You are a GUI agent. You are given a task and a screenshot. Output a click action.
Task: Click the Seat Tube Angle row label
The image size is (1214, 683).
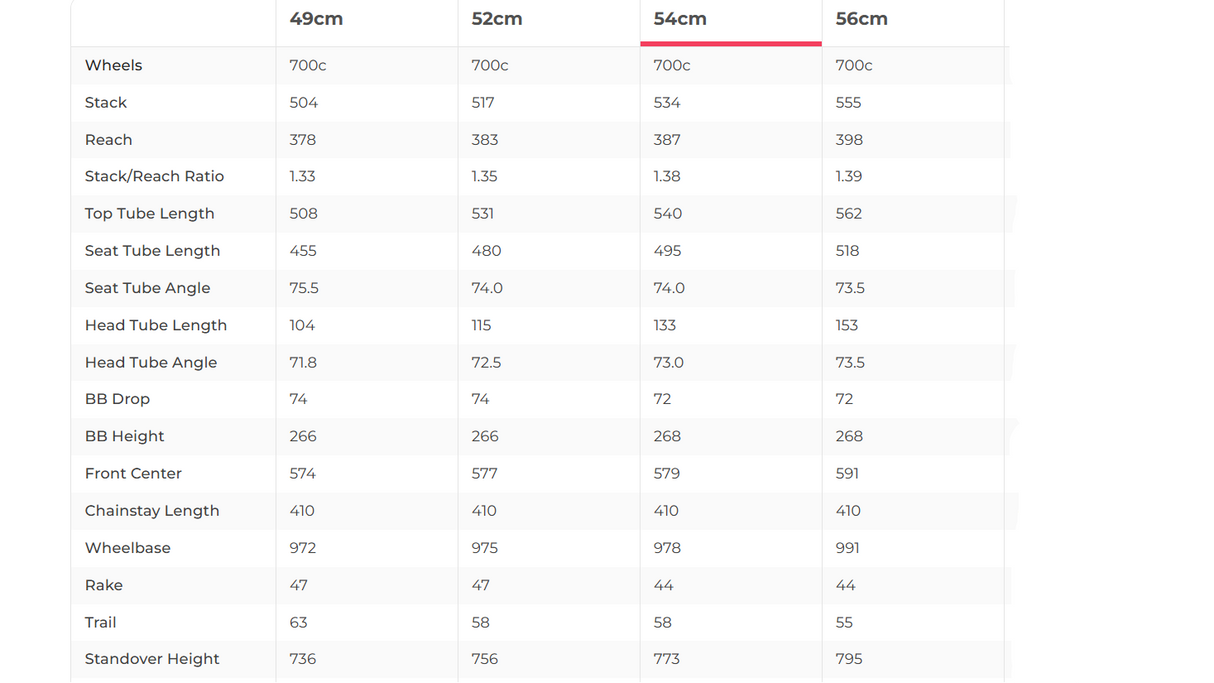tap(147, 288)
